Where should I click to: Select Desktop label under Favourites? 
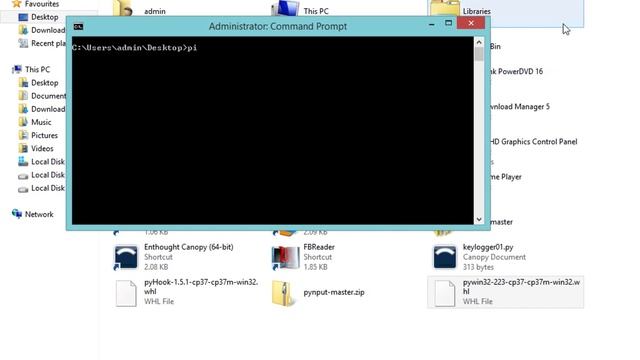point(44,17)
